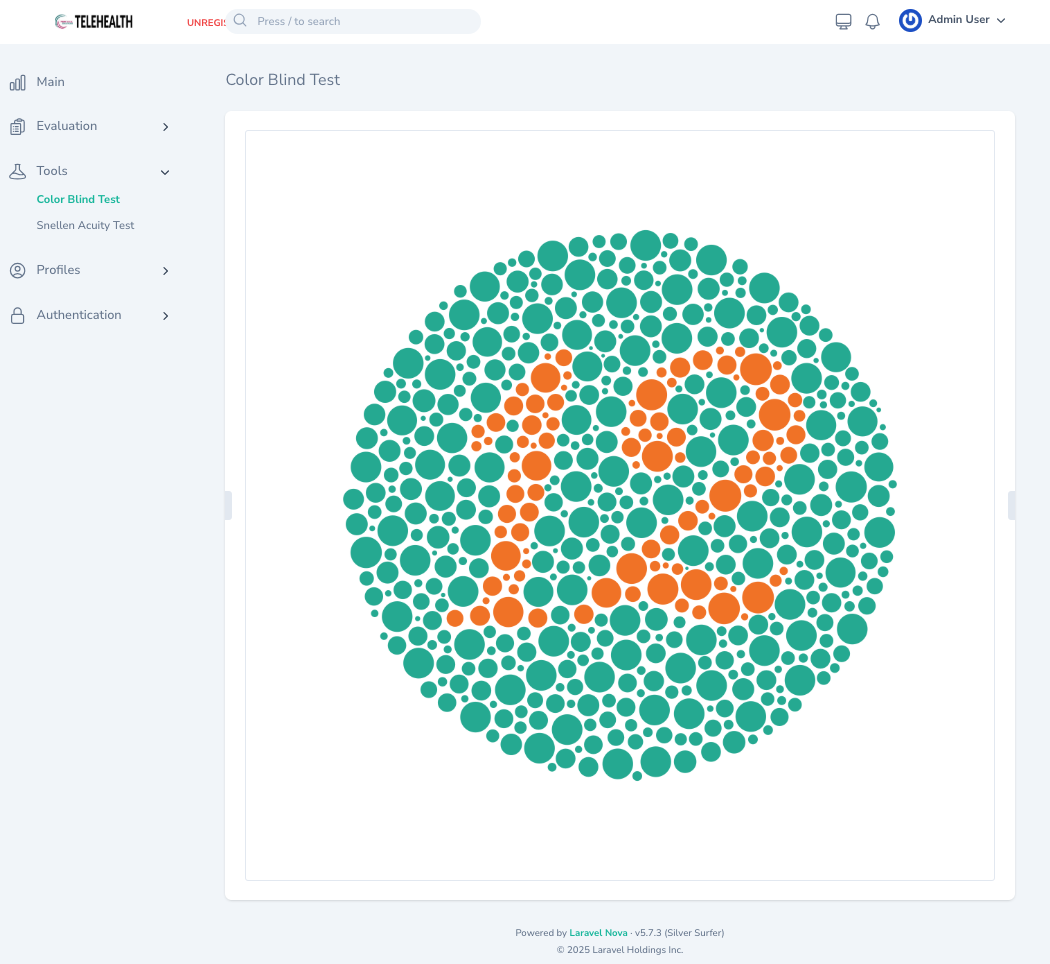Expand the Profiles section chevron
1050x964 pixels.
tap(166, 271)
